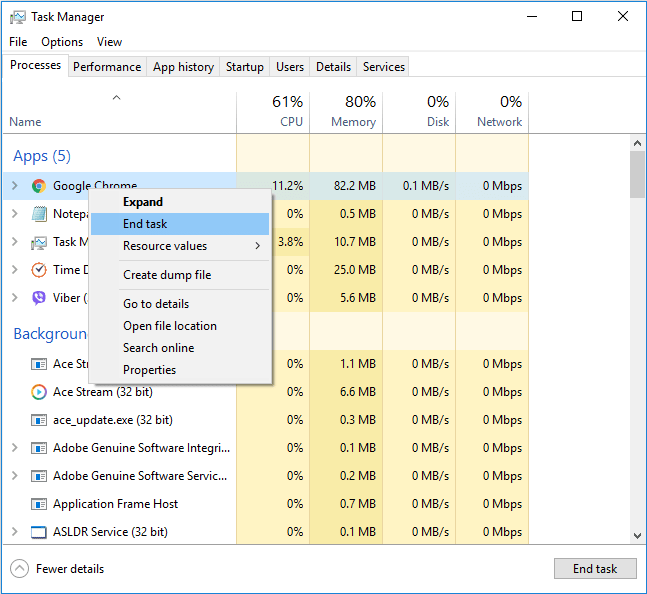Click the Task Manager icon in Apps list
647x594 pixels.
39,243
